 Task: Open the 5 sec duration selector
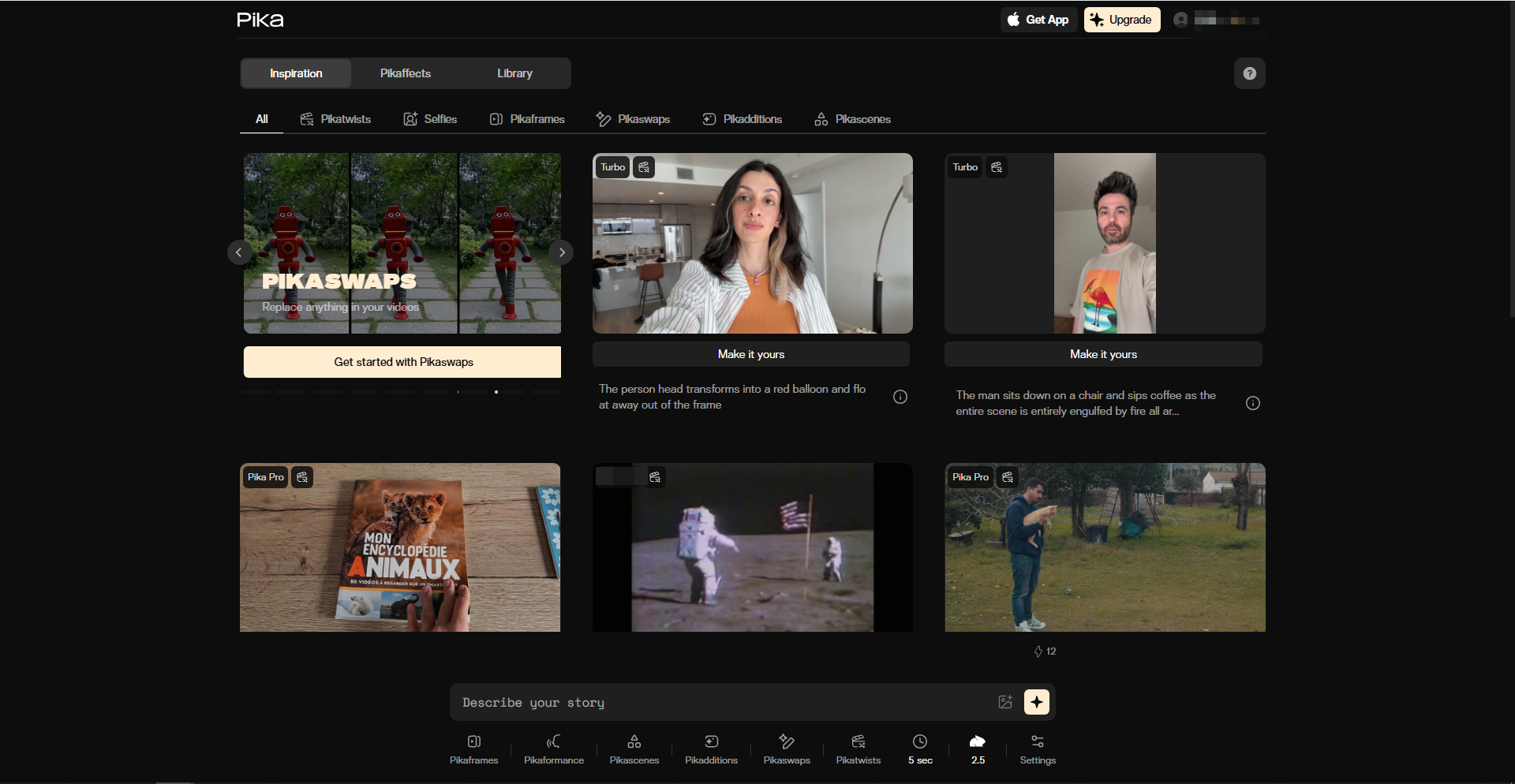tap(920, 749)
